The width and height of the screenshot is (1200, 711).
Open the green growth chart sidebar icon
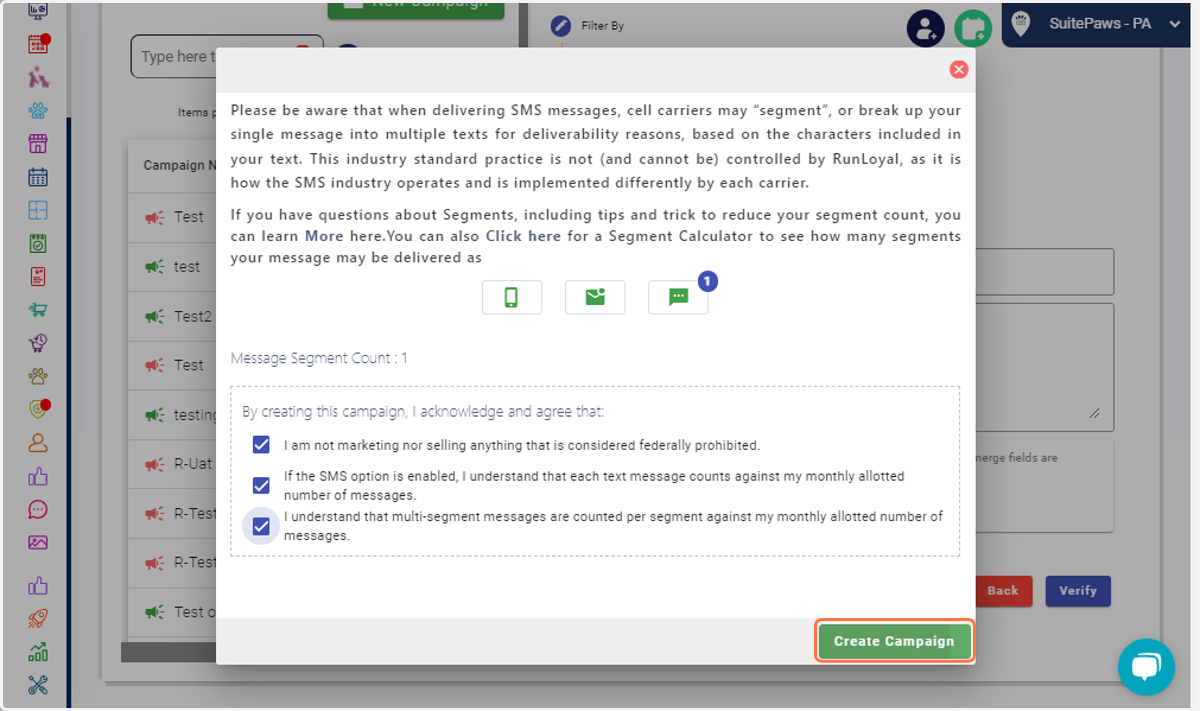(x=38, y=652)
